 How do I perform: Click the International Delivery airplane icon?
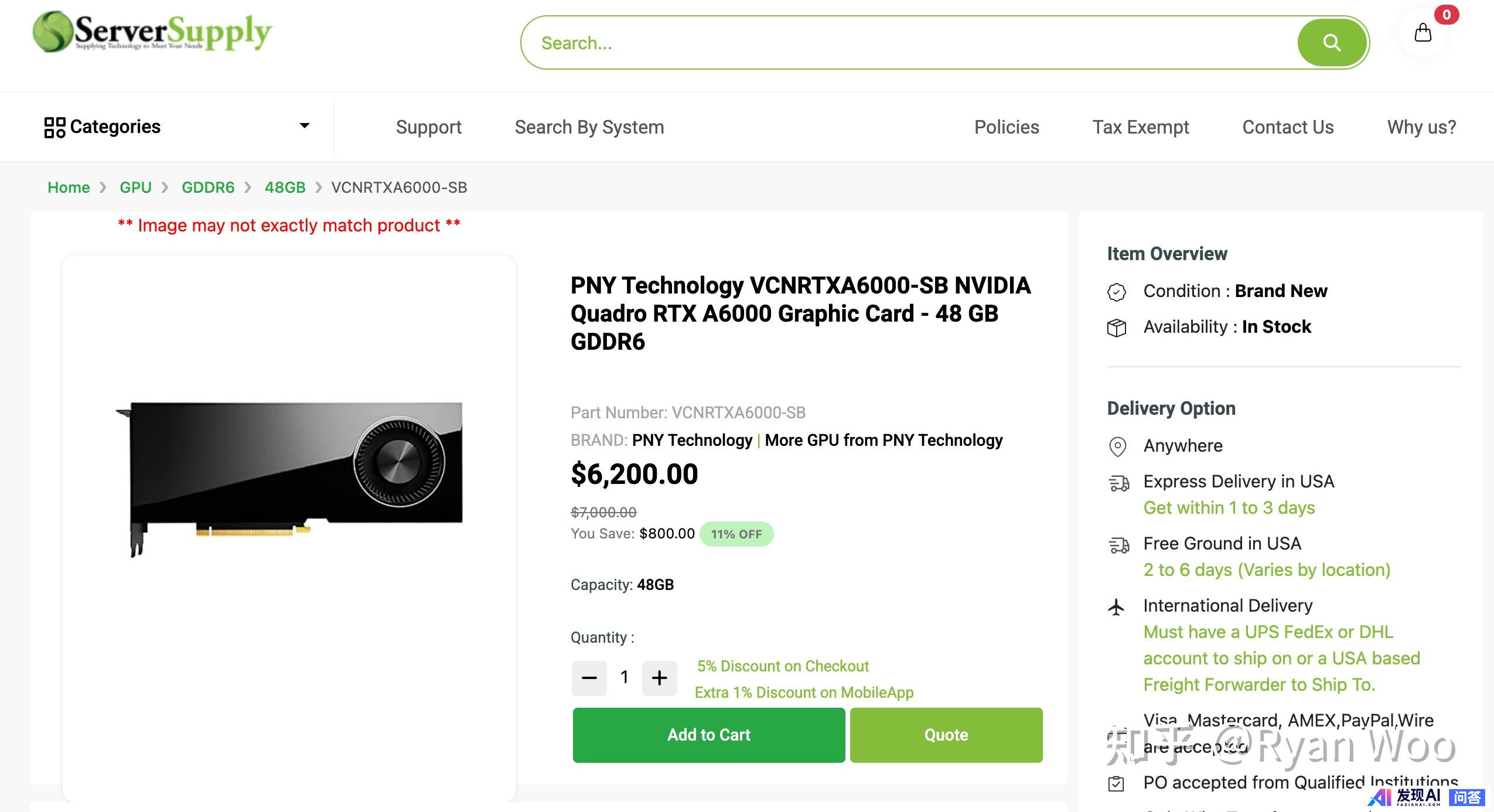[x=1116, y=607]
